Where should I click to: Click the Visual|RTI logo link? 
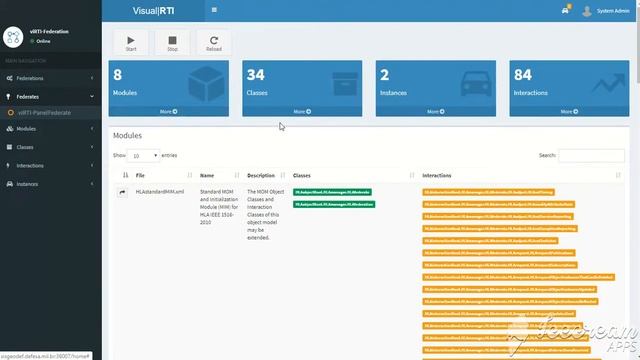153,11
